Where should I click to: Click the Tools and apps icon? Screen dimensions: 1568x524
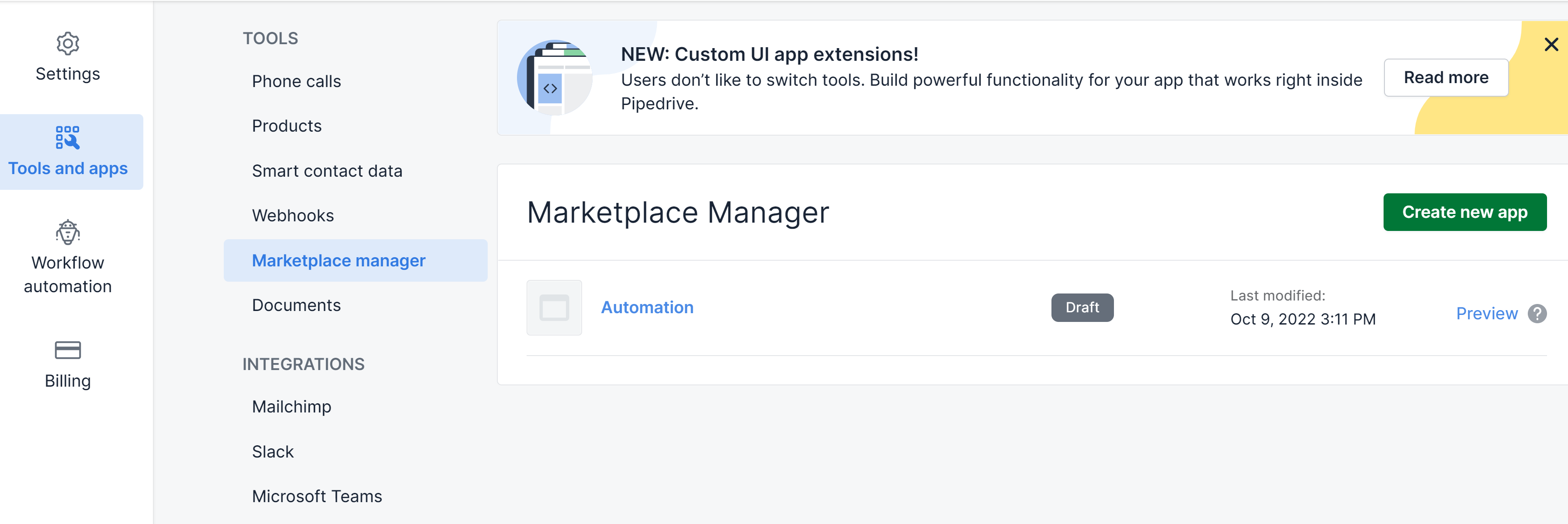[68, 138]
